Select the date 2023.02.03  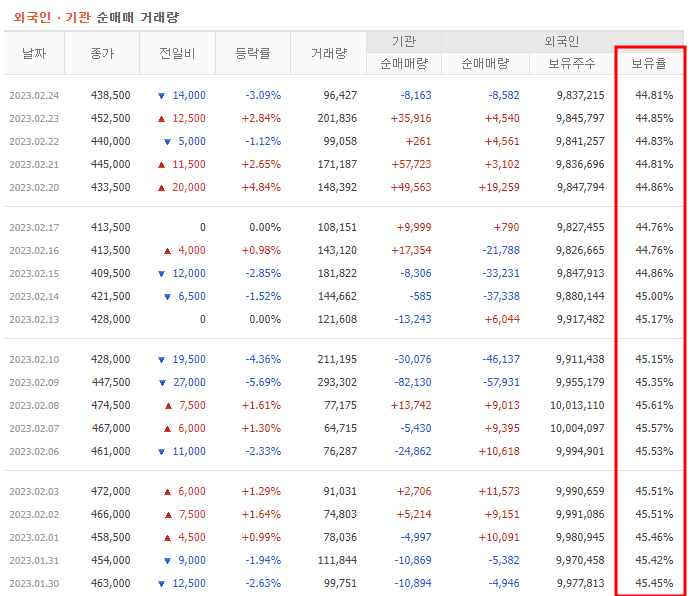pos(34,492)
